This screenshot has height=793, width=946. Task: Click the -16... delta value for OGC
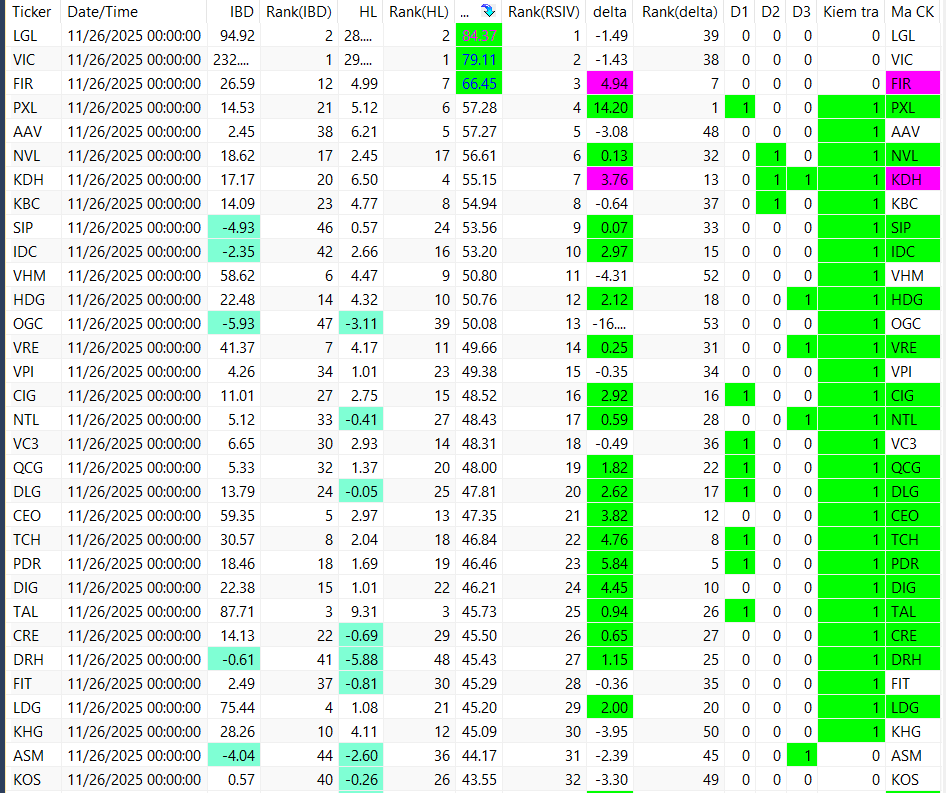609,323
